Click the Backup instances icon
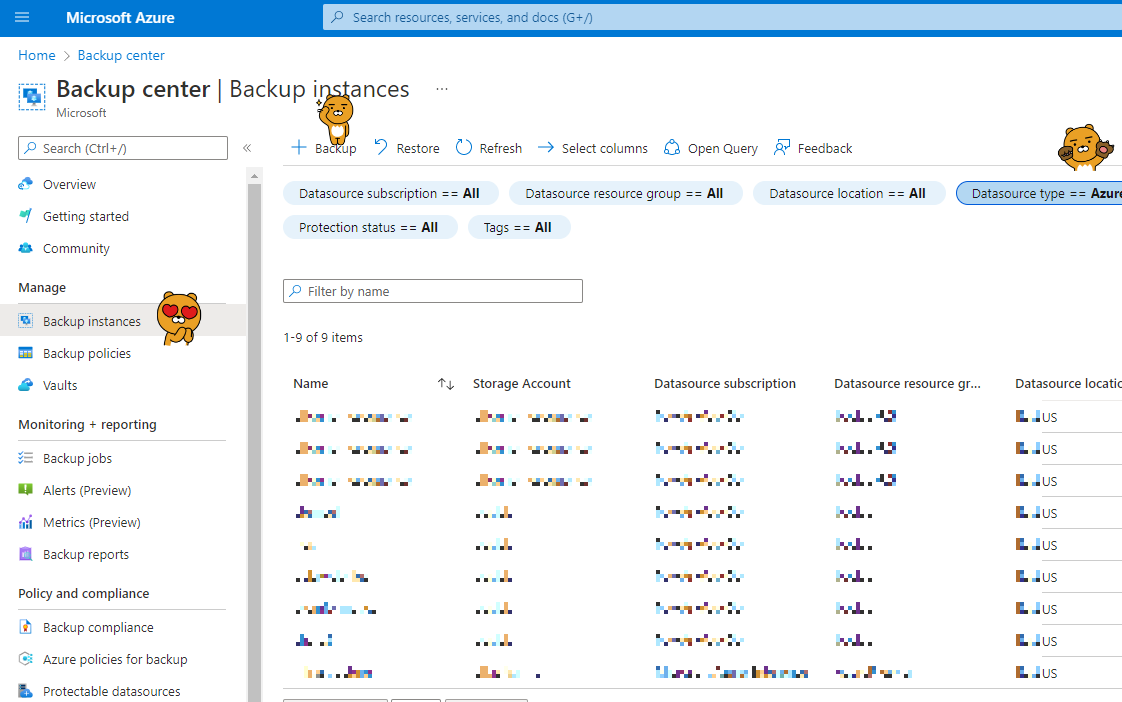 point(26,321)
